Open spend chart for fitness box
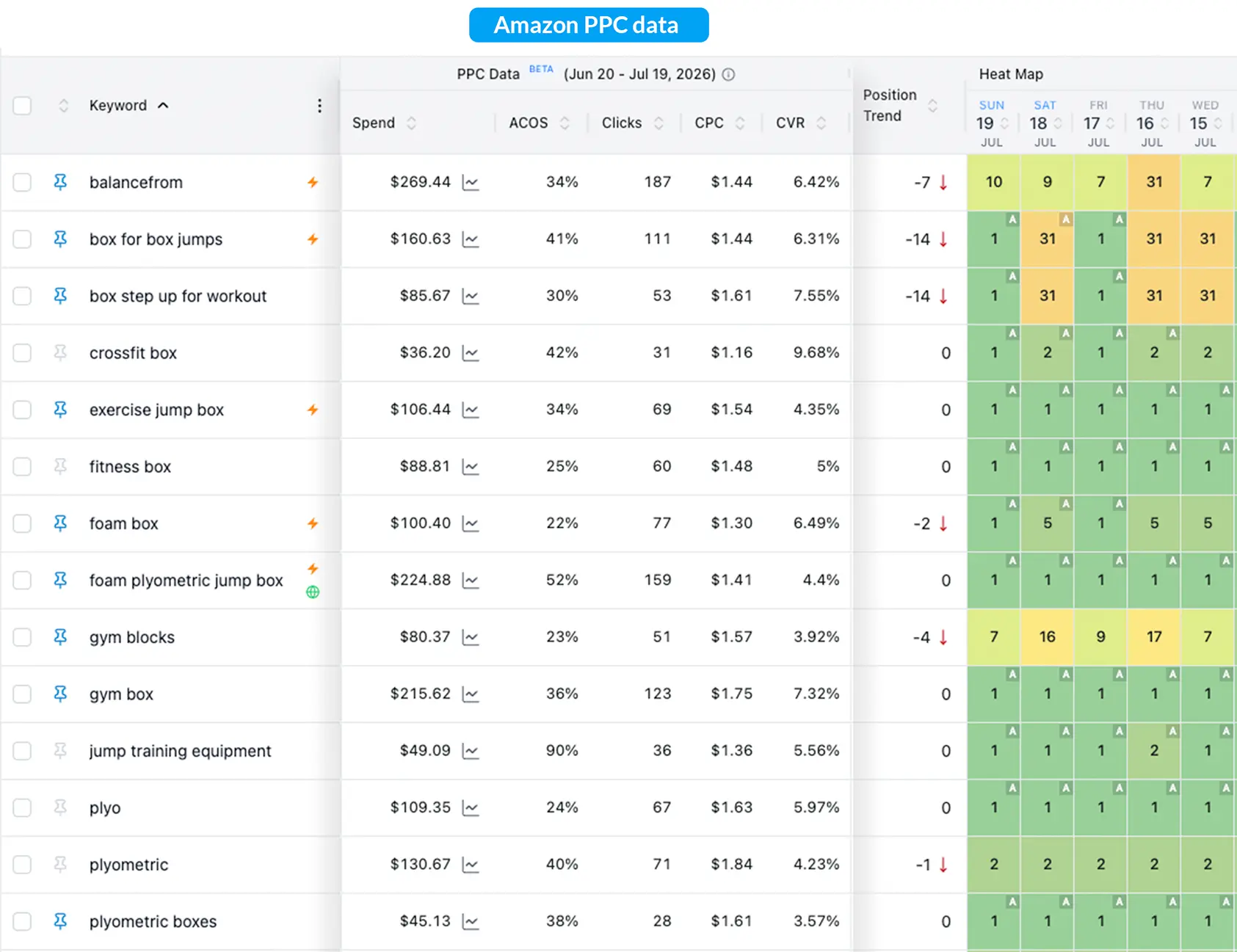1237x952 pixels. tap(471, 467)
